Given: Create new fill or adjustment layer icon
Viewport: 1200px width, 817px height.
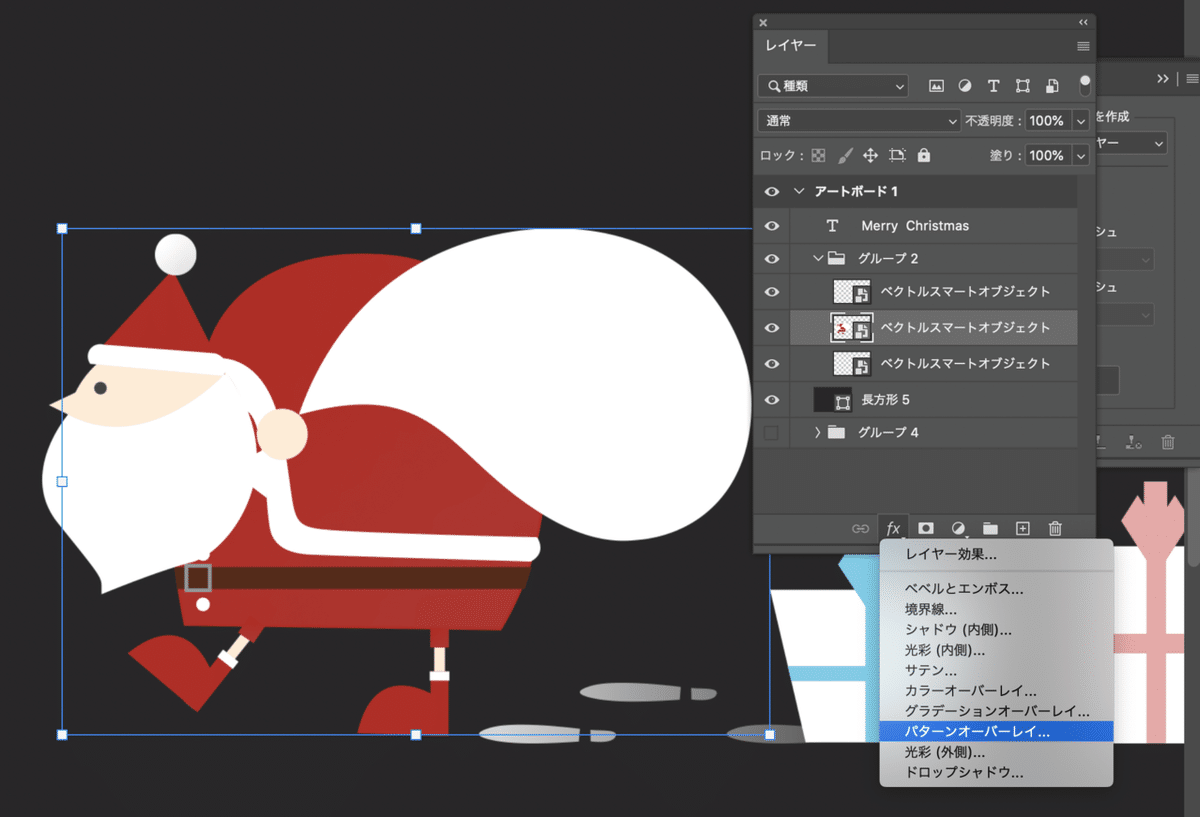Looking at the screenshot, I should pyautogui.click(x=958, y=528).
